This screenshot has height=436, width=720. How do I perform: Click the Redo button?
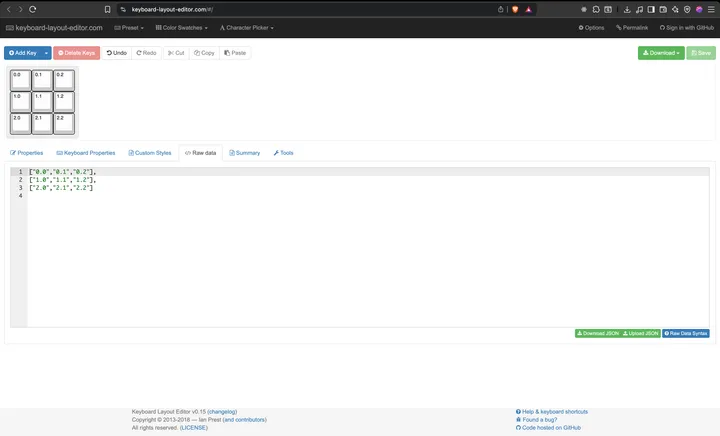coord(146,52)
